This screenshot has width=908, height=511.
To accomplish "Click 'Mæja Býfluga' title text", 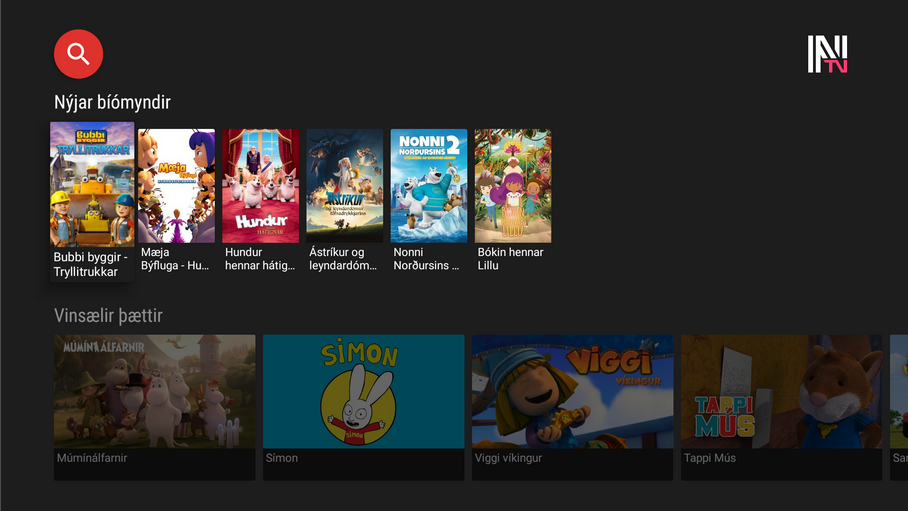I will point(175,259).
